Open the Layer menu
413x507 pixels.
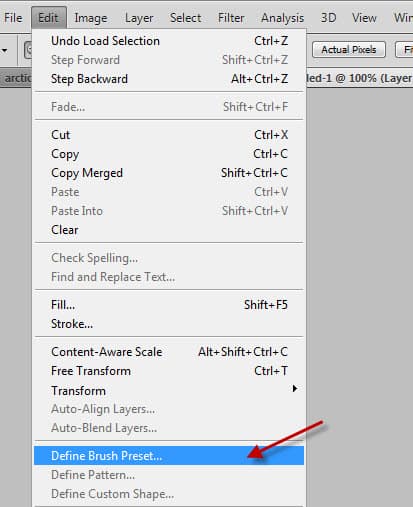coord(139,18)
